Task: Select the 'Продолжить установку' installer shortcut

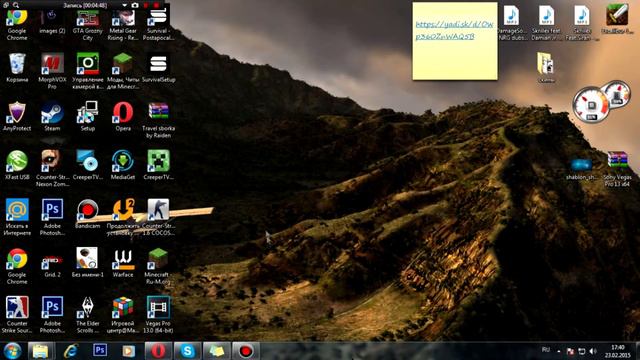Action: tap(123, 217)
